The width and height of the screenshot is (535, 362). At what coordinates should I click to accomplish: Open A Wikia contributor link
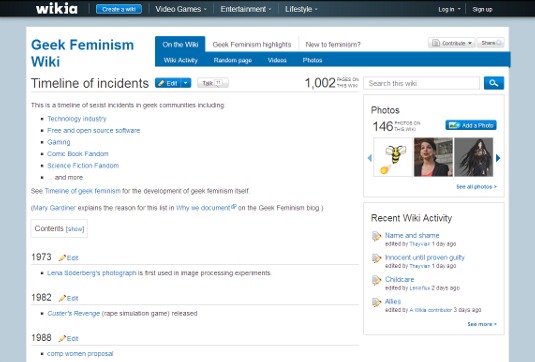click(431, 310)
